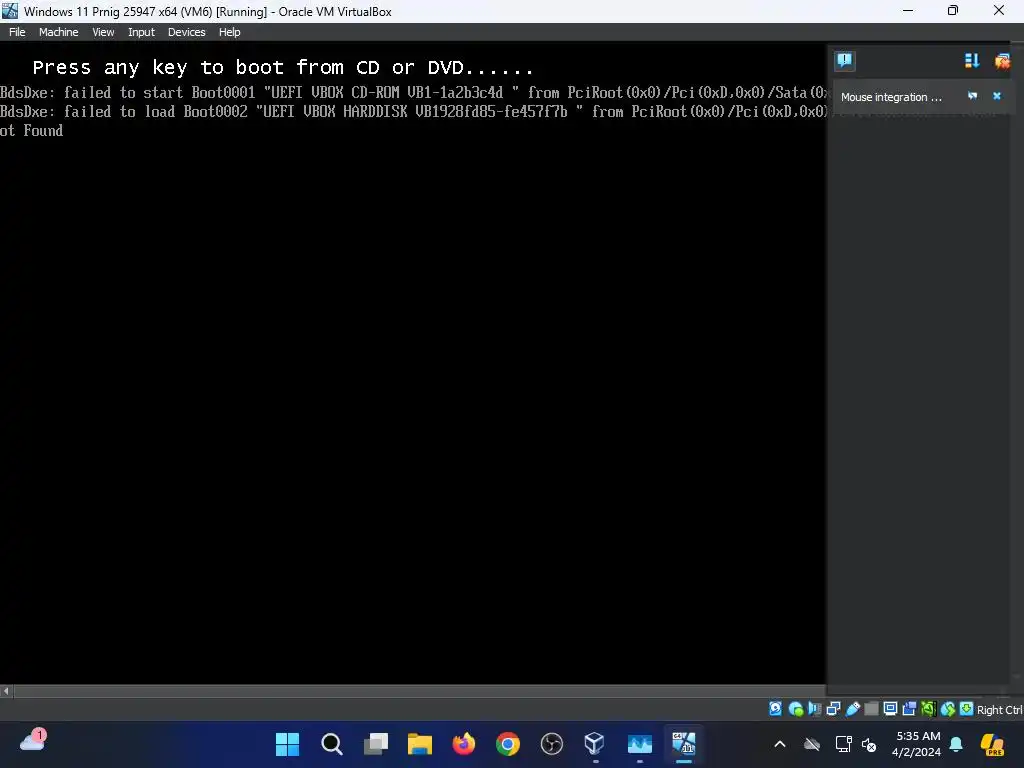Viewport: 1024px width, 768px height.
Task: Click the Boot0002 HARDDISK failure message line
Action: tap(413, 112)
